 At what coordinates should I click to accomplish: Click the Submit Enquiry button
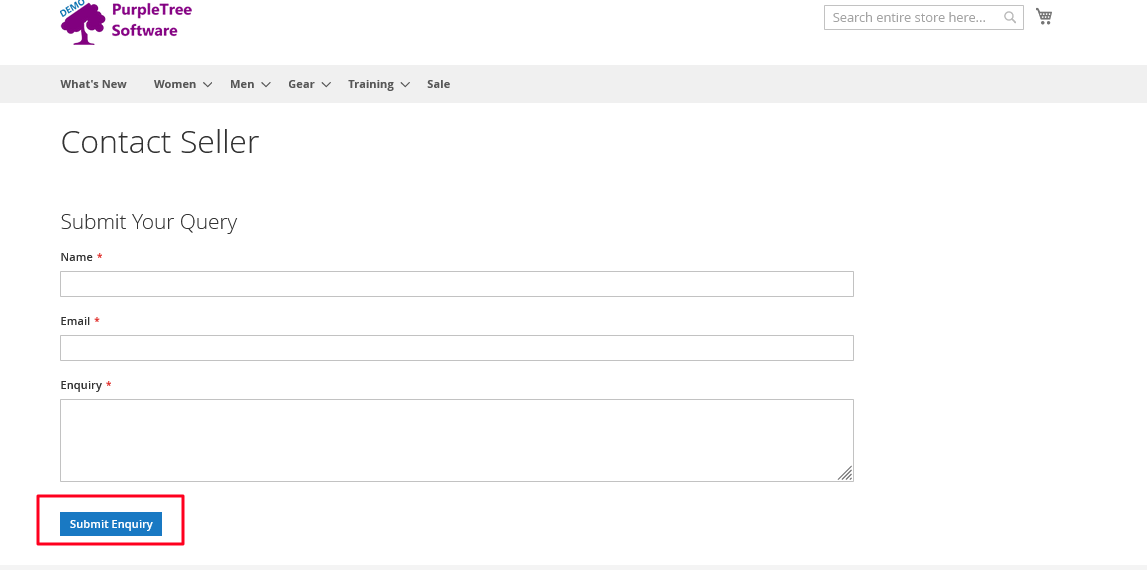point(111,524)
